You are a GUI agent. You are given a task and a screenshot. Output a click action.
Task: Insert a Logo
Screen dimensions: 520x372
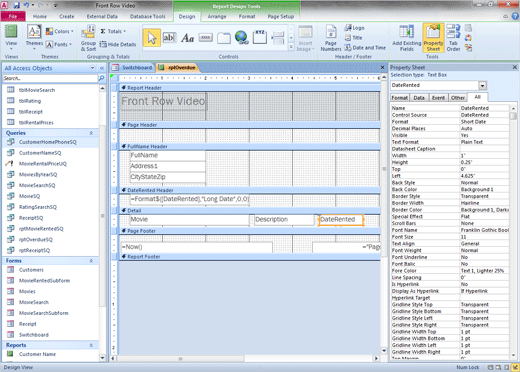[355, 28]
